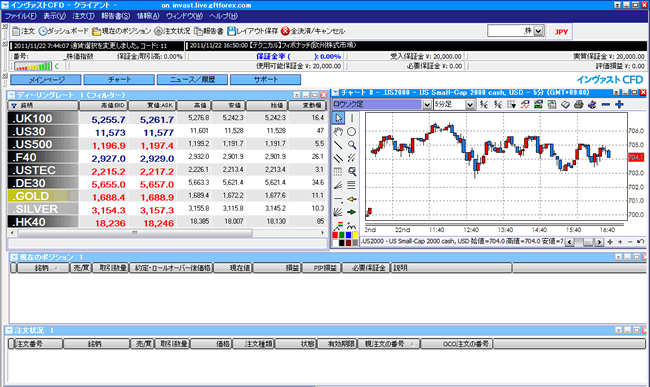Switch to the ニュース/履歴 tab
The width and height of the screenshot is (650, 387).
tap(192, 80)
